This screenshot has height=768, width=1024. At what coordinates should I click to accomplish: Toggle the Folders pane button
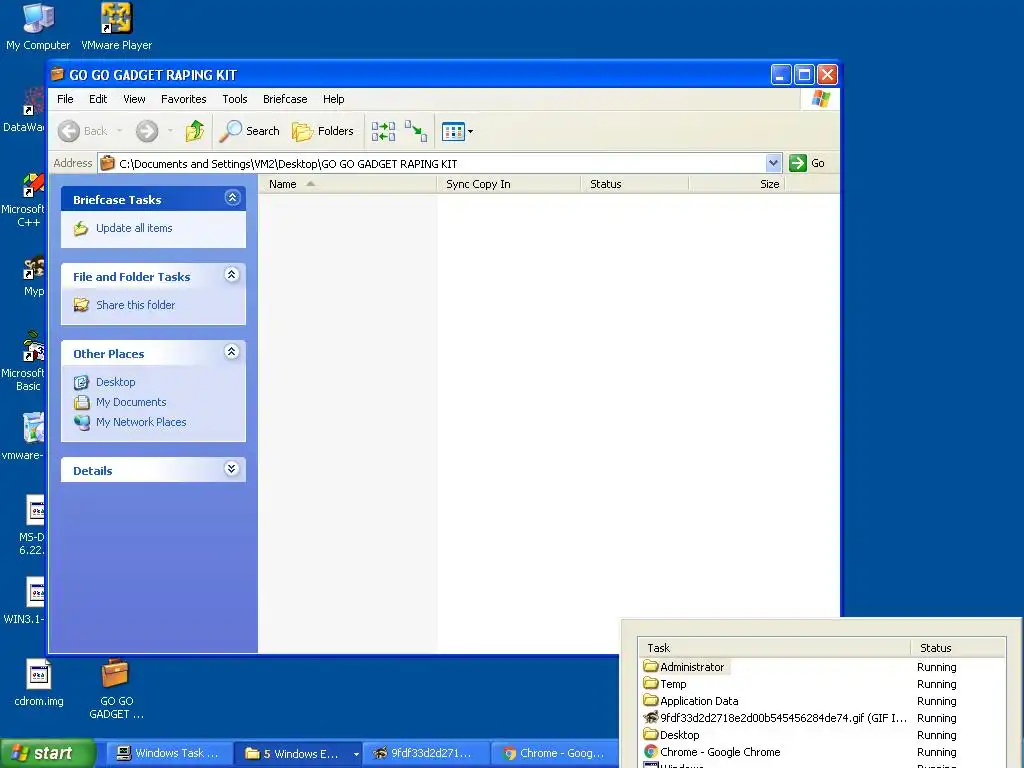pyautogui.click(x=323, y=131)
